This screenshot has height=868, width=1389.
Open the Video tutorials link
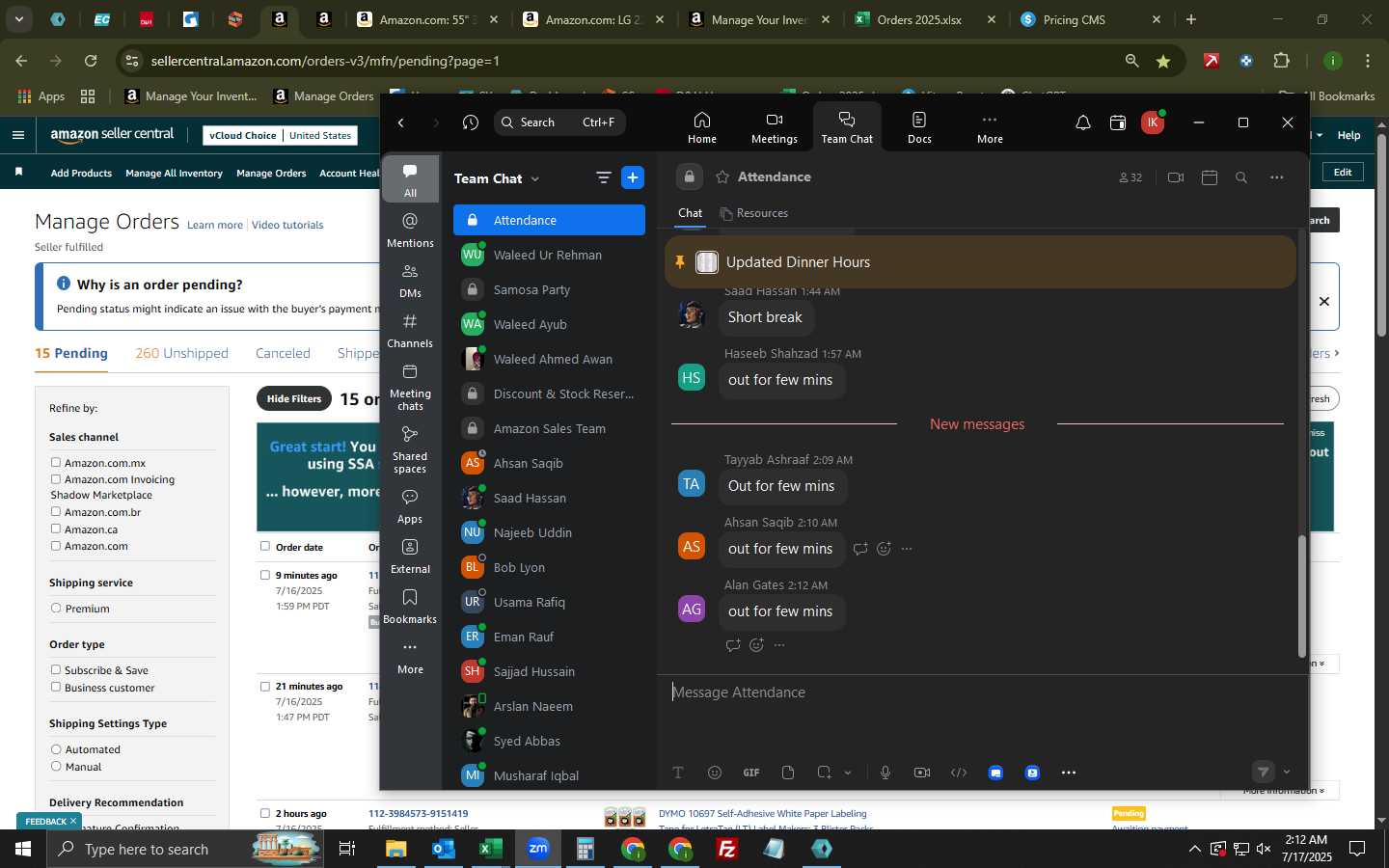pyautogui.click(x=287, y=225)
